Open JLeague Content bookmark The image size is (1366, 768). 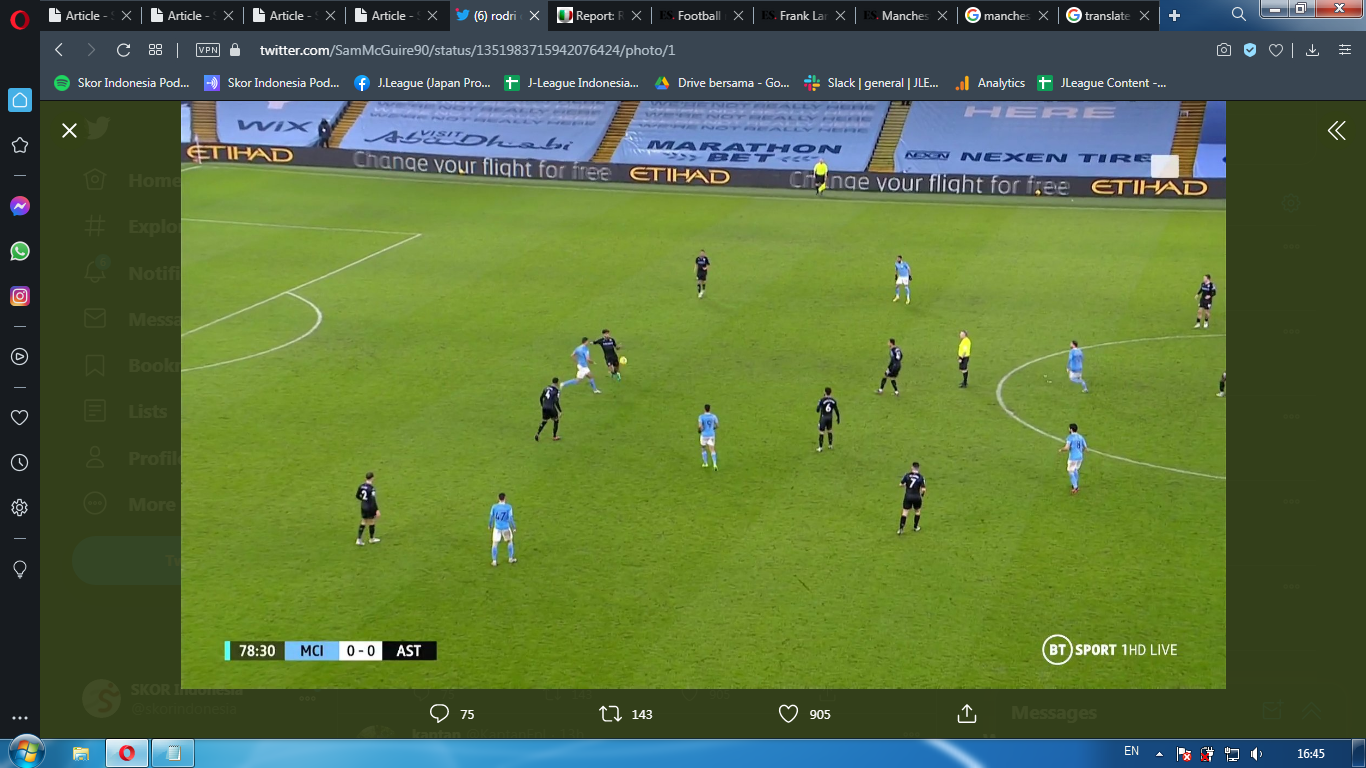1103,83
